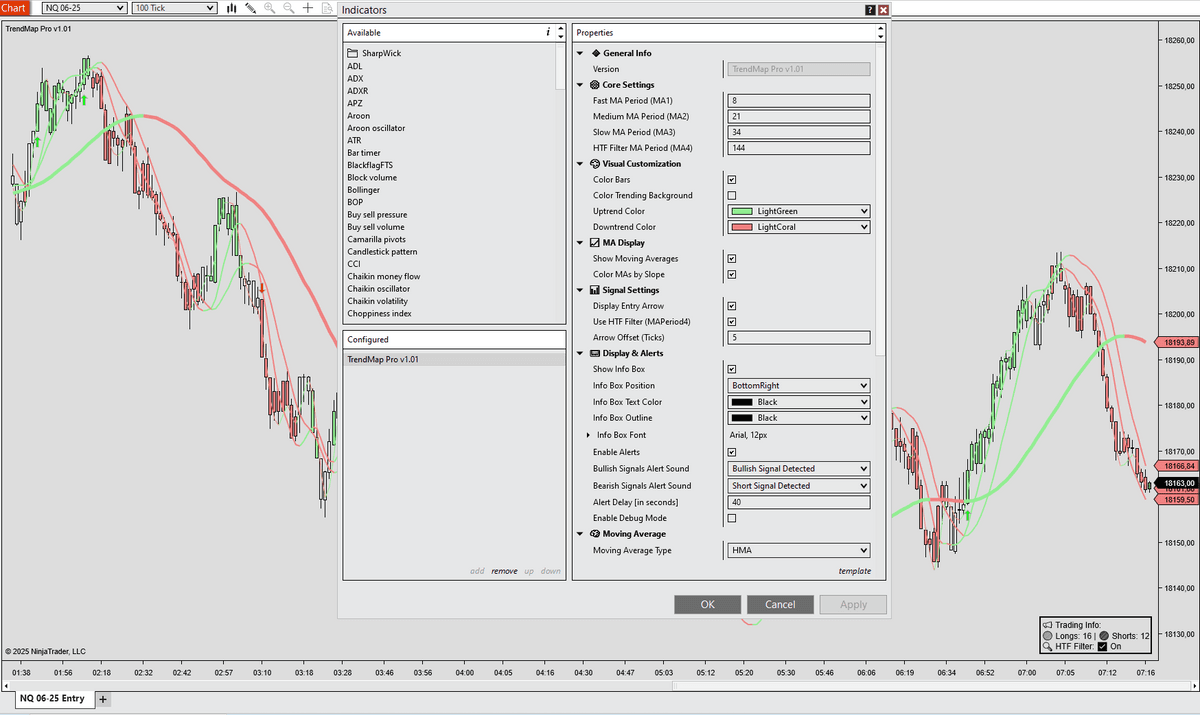Open the Info Box Position dropdown
The image size is (1200, 715).
799,386
